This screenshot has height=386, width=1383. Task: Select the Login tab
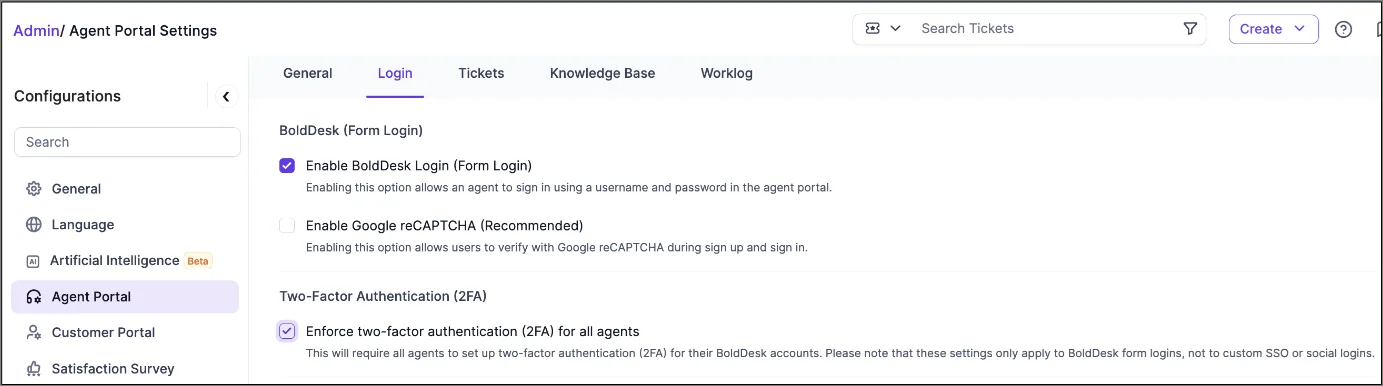coord(395,73)
